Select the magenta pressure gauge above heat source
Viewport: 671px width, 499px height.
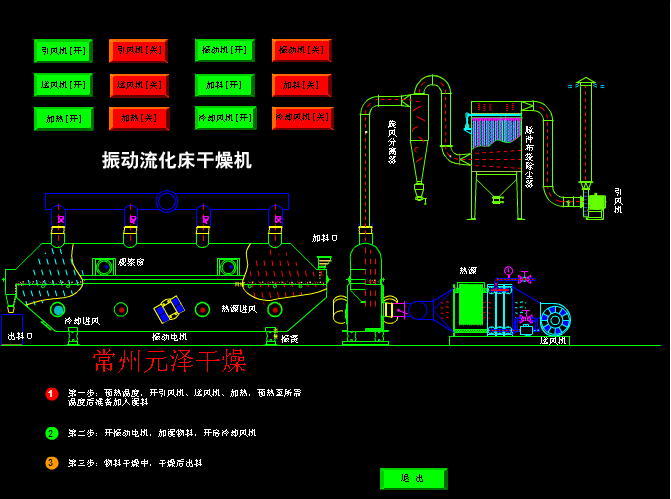[508, 271]
